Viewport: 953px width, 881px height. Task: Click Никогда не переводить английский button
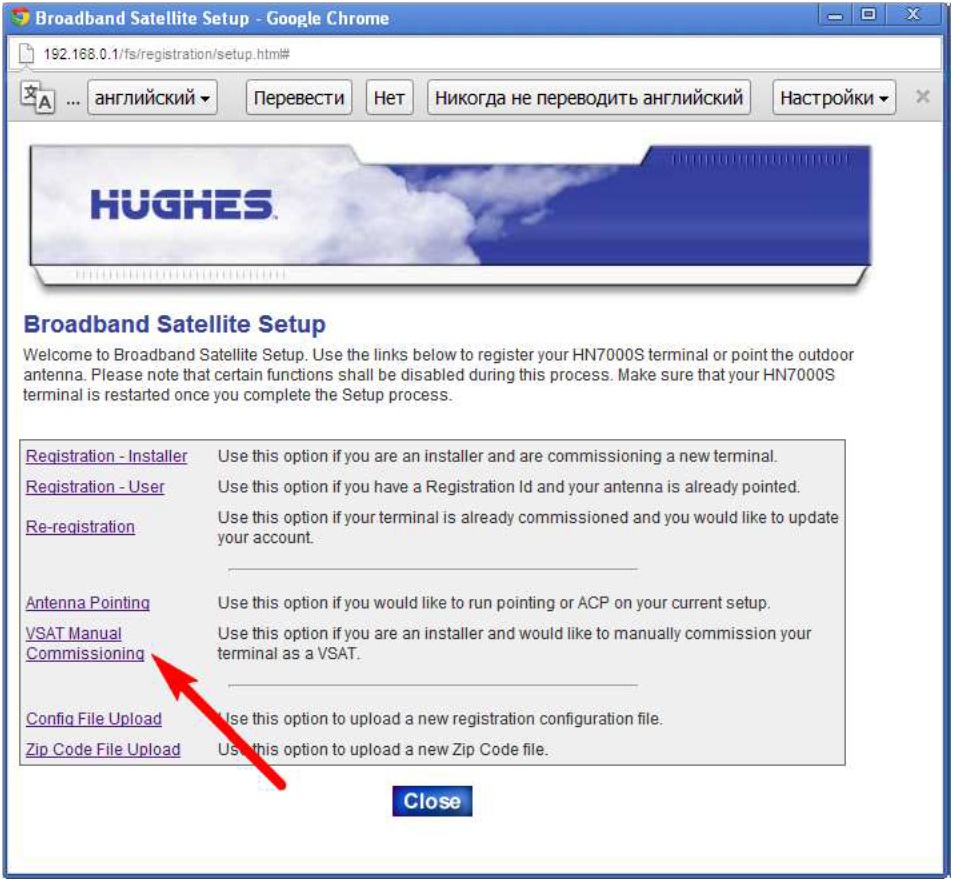[x=589, y=97]
